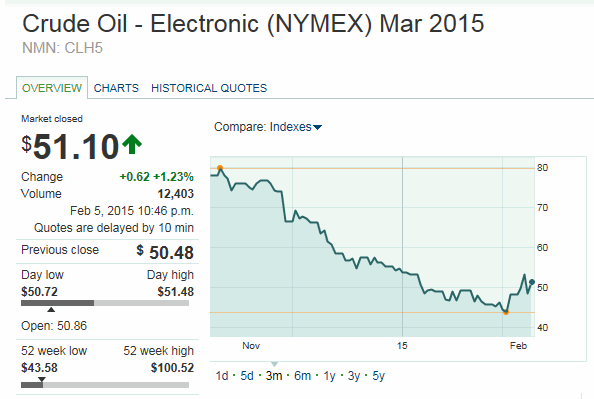Click the Day low range marker triangle
Viewport: 594px width, 399px height.
click(51, 310)
